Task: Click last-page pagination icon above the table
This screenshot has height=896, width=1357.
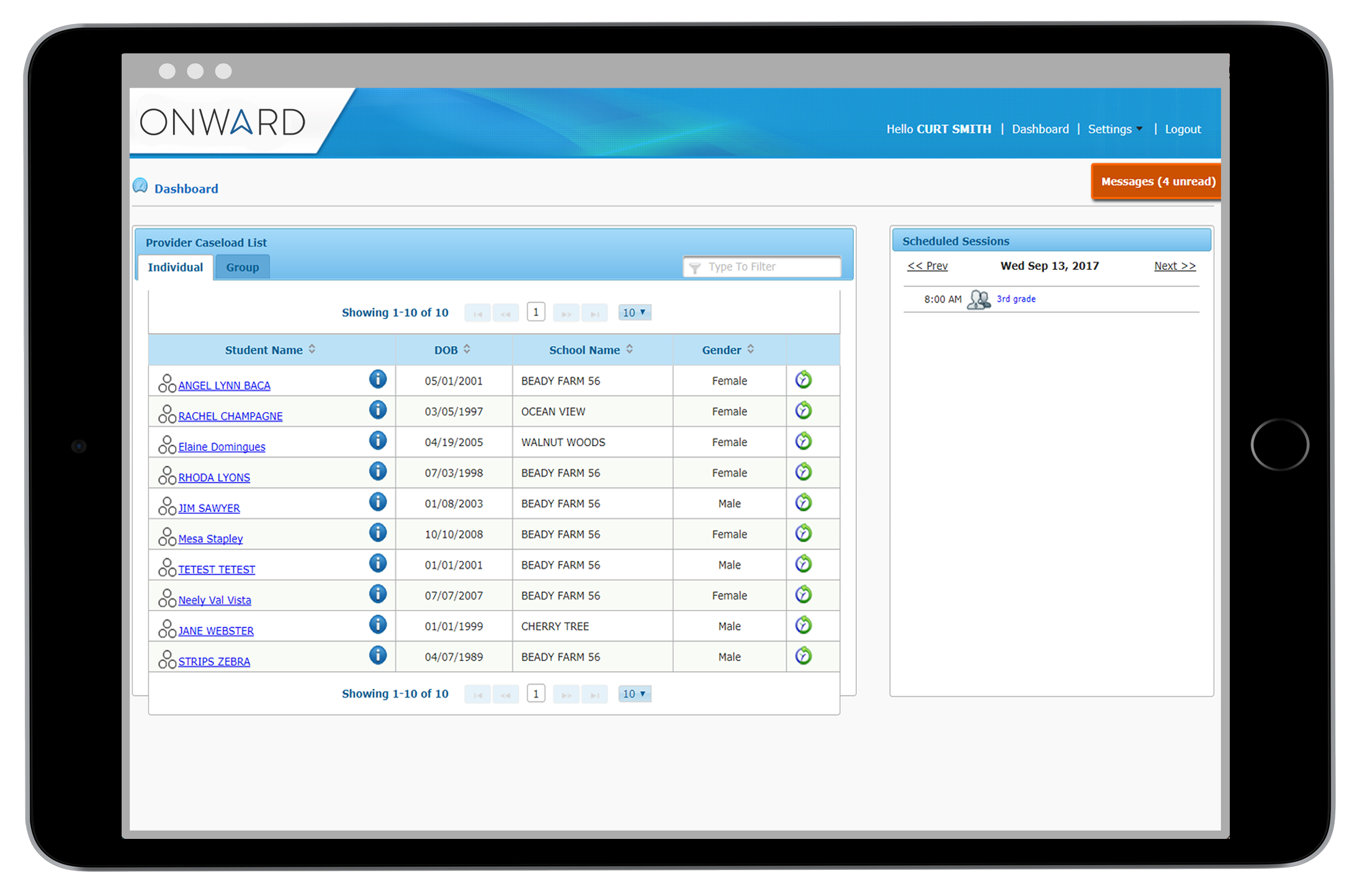Action: pos(594,312)
